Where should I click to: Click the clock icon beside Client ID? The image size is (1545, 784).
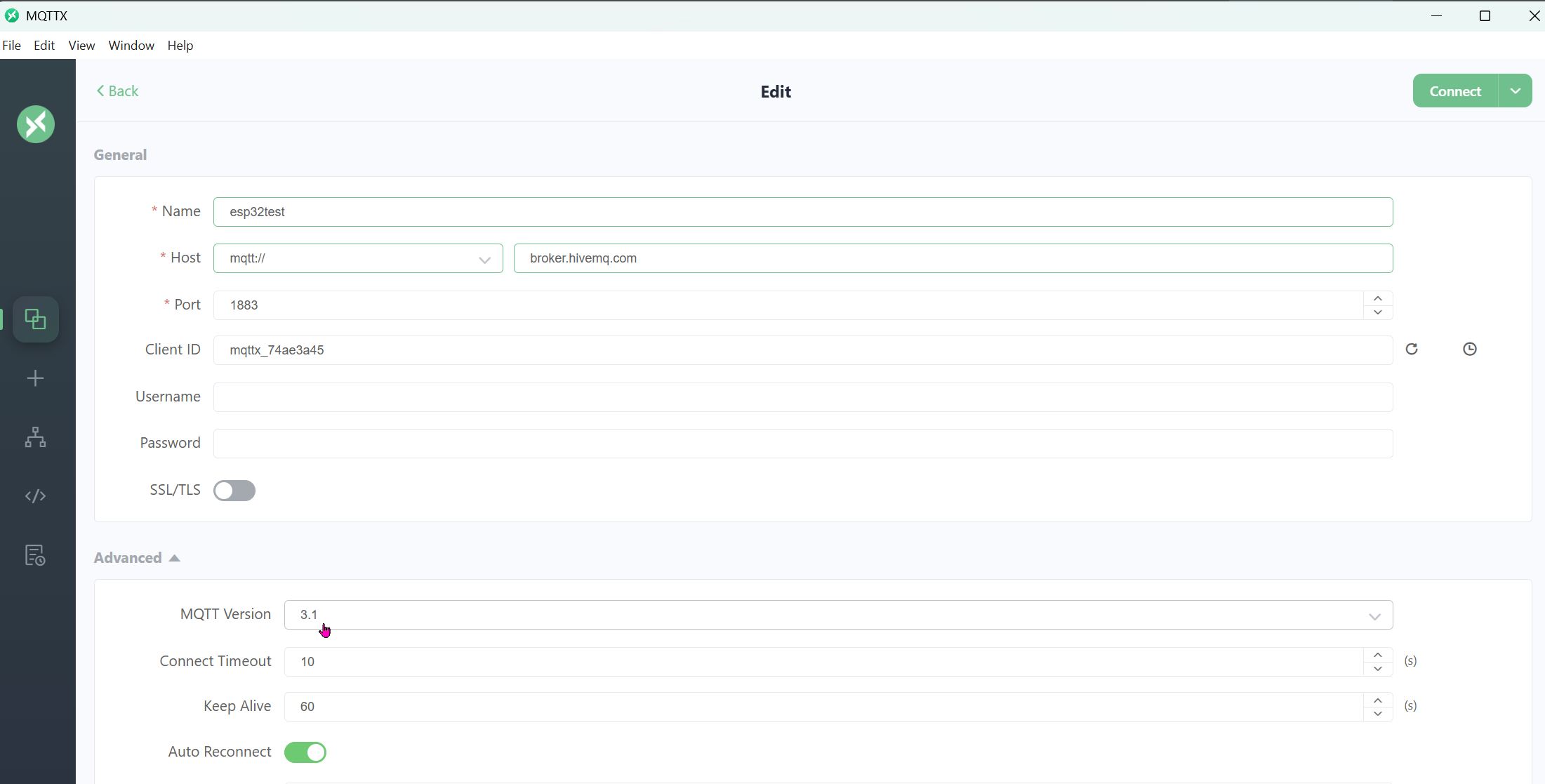tap(1469, 349)
